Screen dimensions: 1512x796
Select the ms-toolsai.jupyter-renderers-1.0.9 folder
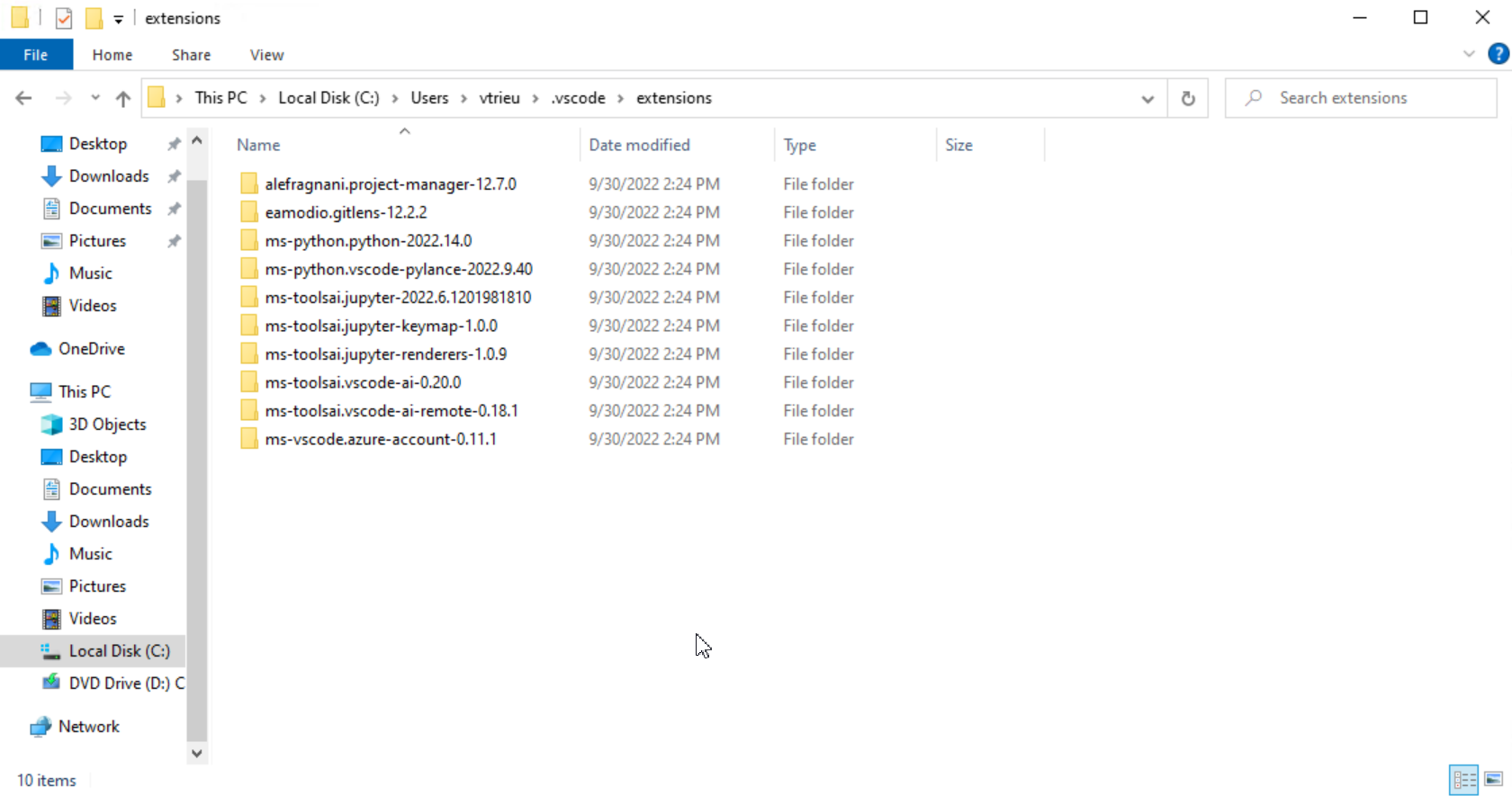pyautogui.click(x=385, y=353)
